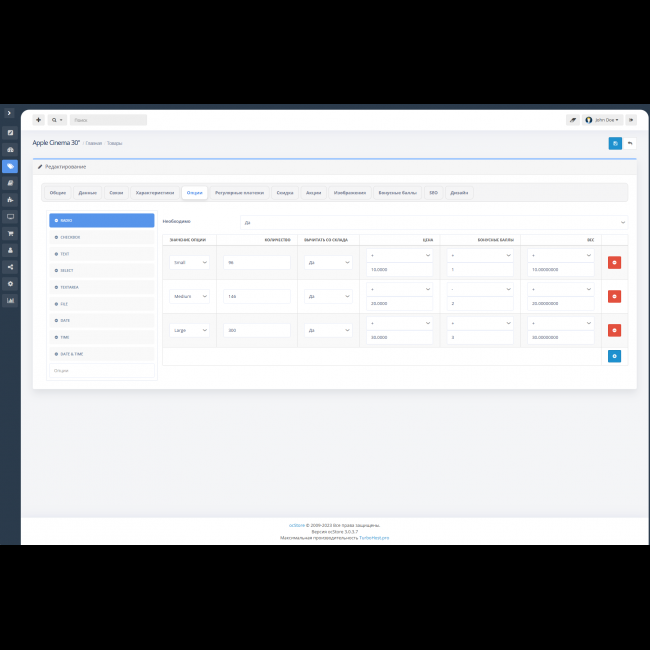The image size is (650, 650).
Task: Click the 'Товары' breadcrumb link
Action: [115, 143]
